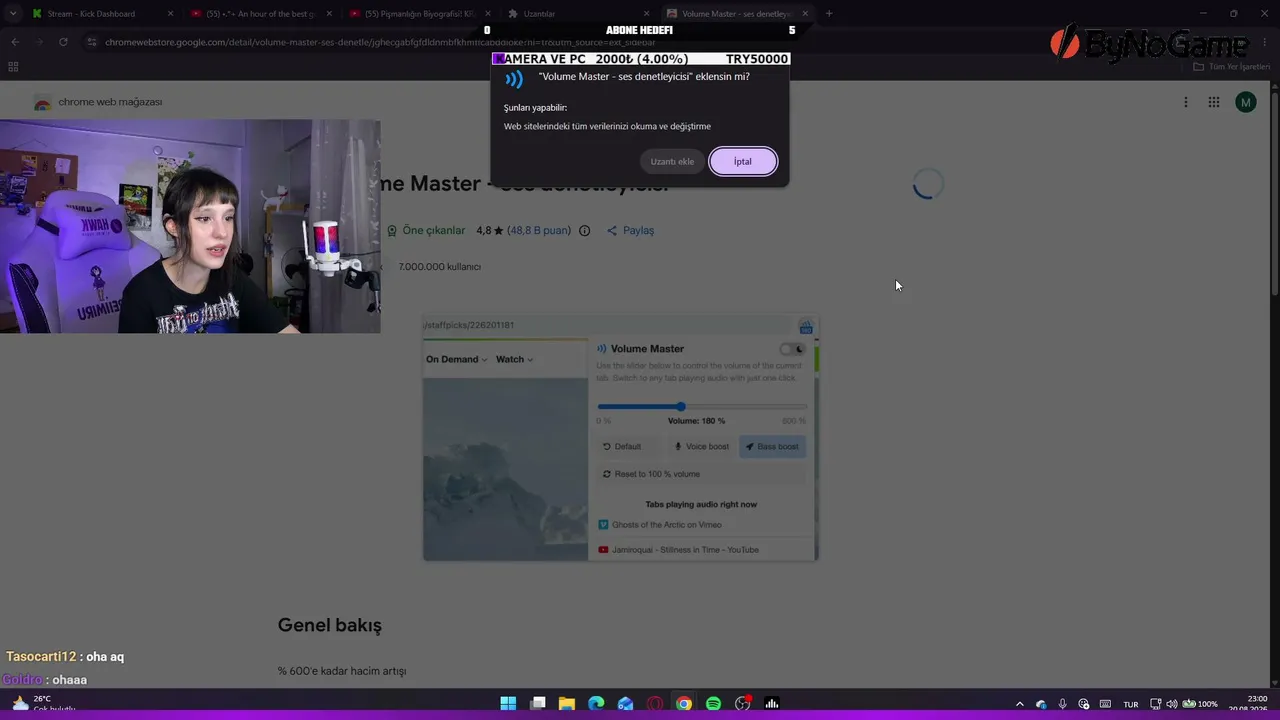Go back to the previous page
Image resolution: width=1280 pixels, height=720 pixels.
coord(14,42)
